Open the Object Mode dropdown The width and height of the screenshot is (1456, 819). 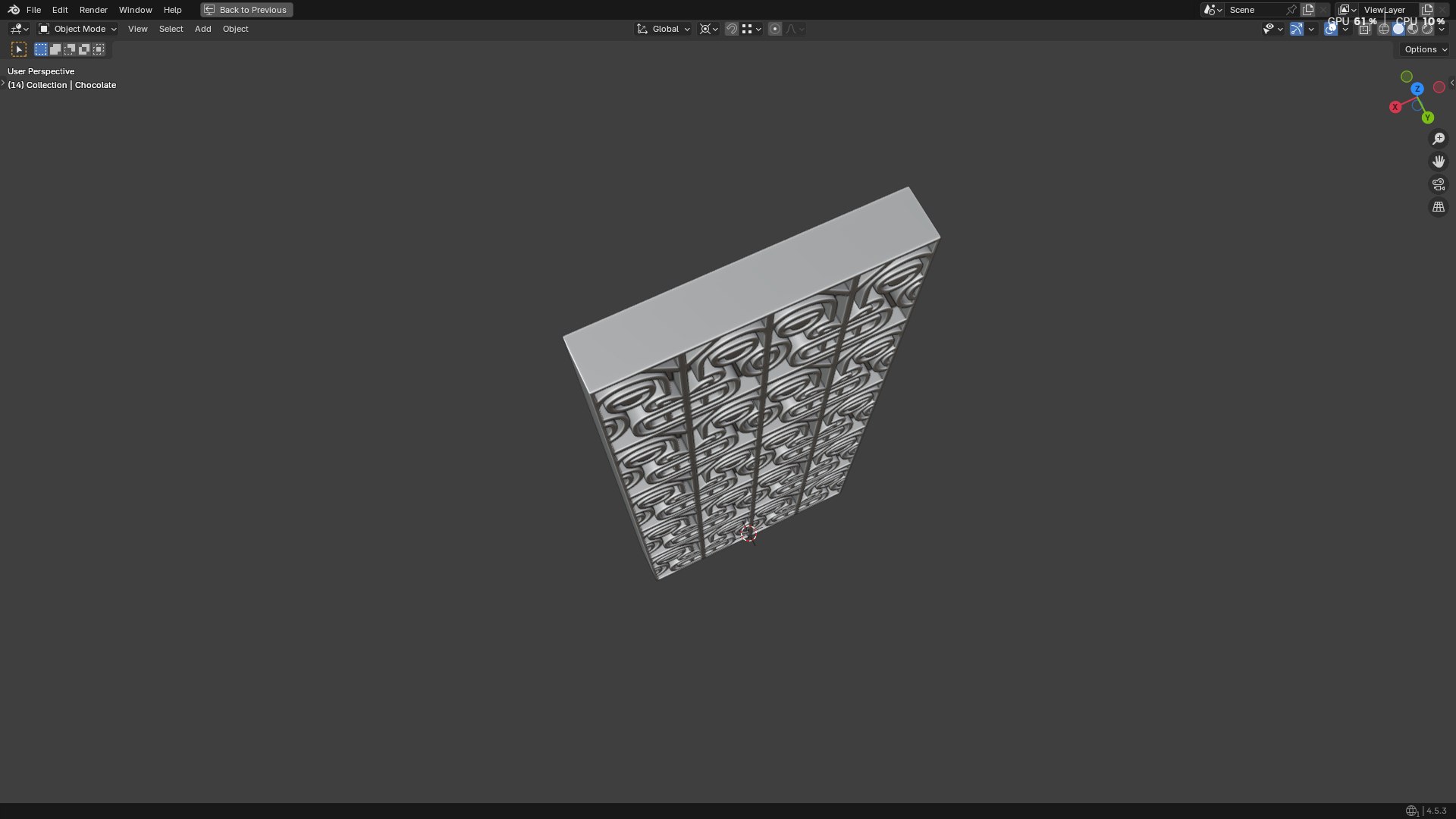point(77,29)
